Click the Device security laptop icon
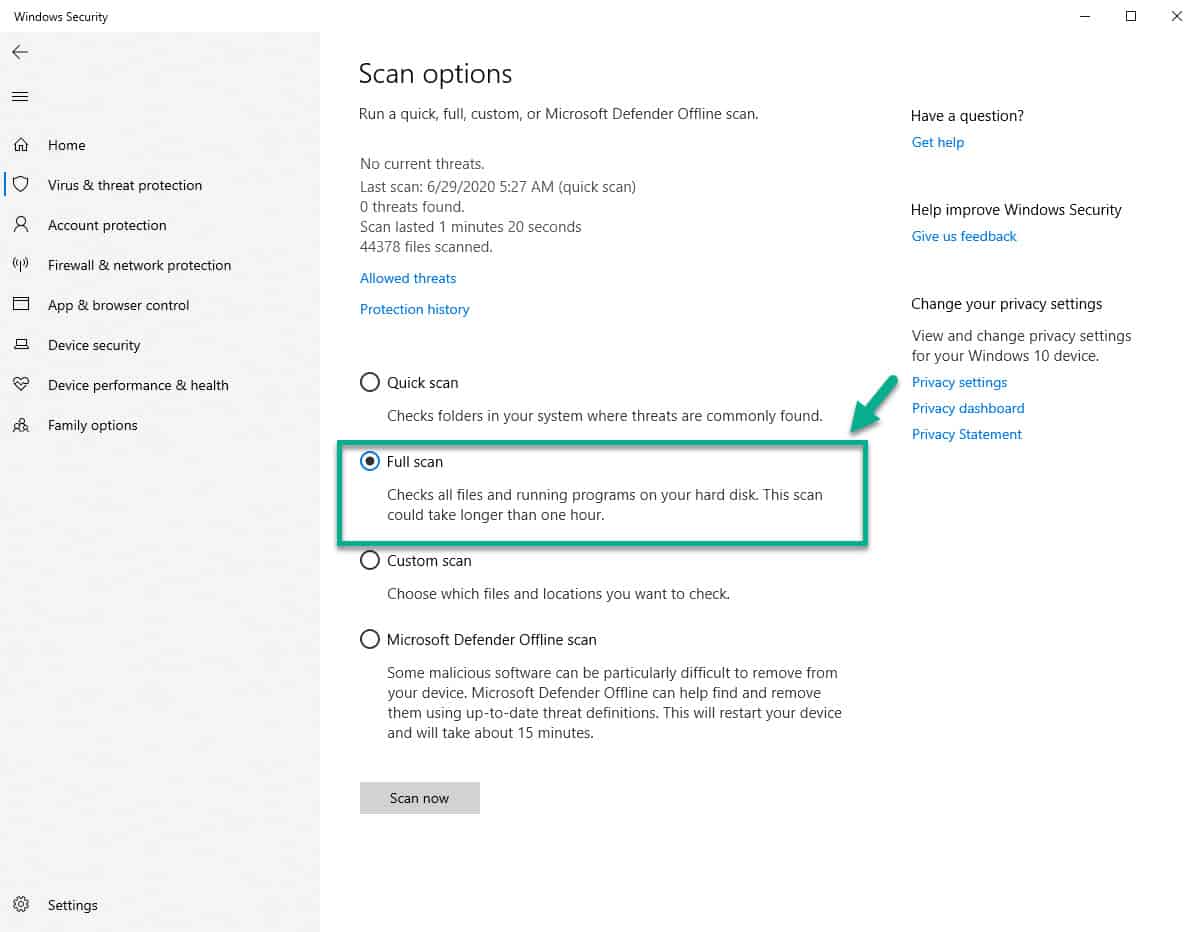This screenshot has height=932, width=1200. (x=21, y=345)
